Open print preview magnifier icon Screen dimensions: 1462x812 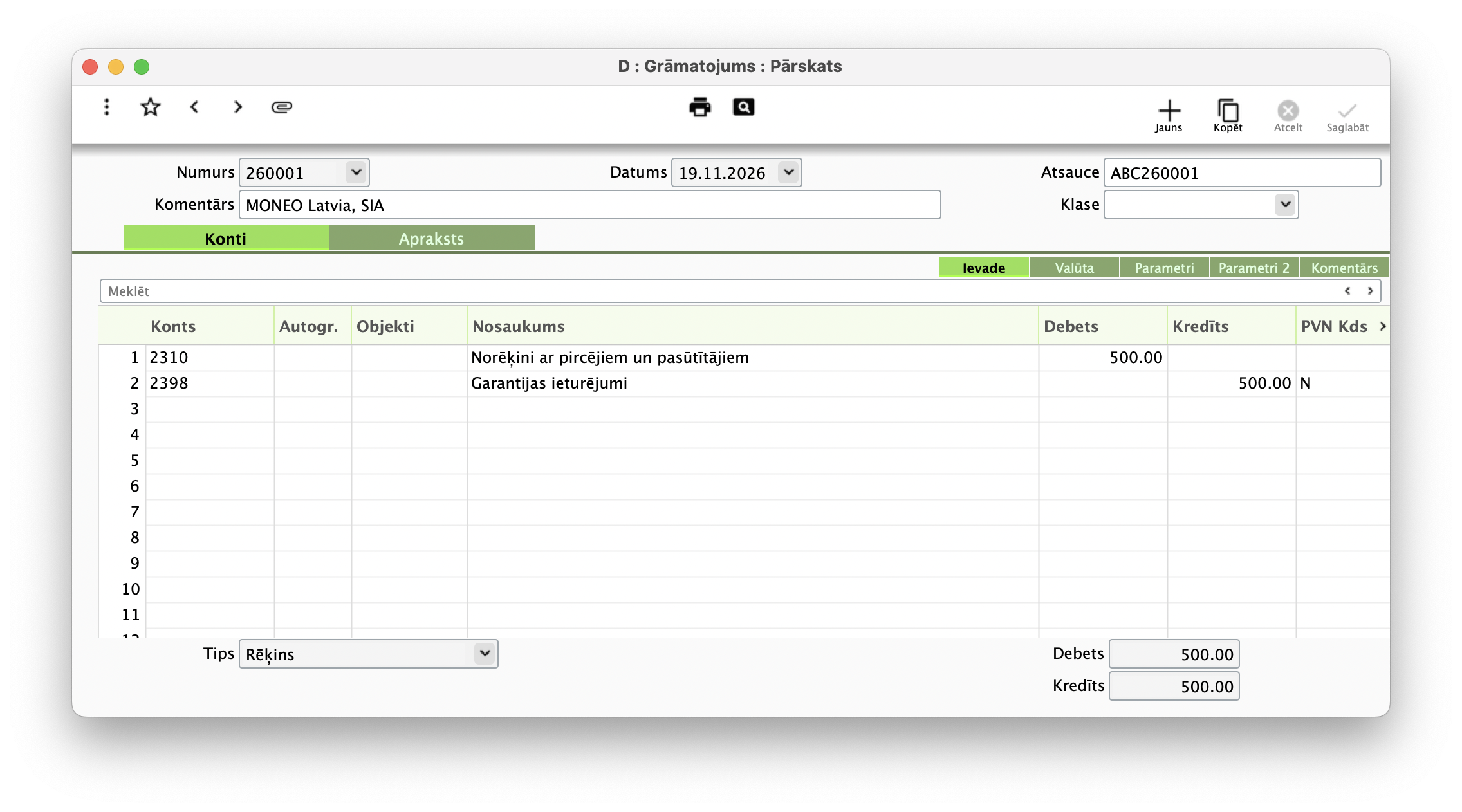coord(743,107)
